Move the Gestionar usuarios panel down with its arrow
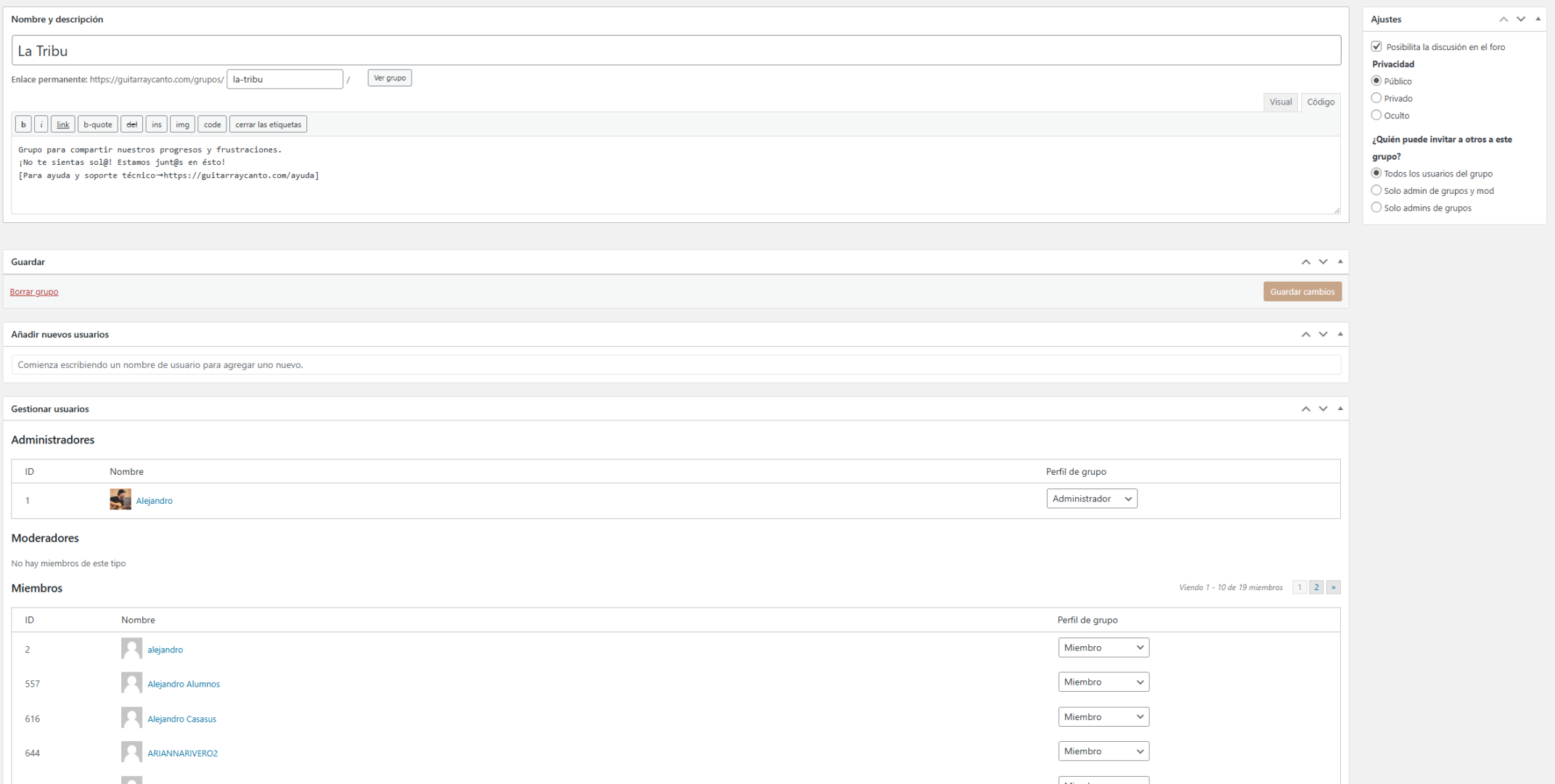Image resolution: width=1555 pixels, height=784 pixels. click(1323, 409)
